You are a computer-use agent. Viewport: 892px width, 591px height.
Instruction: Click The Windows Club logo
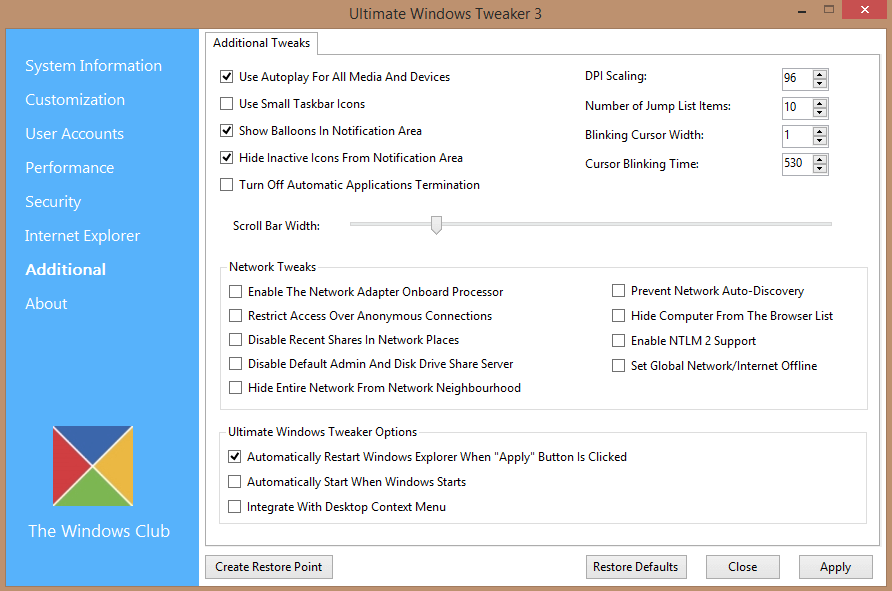(x=93, y=466)
